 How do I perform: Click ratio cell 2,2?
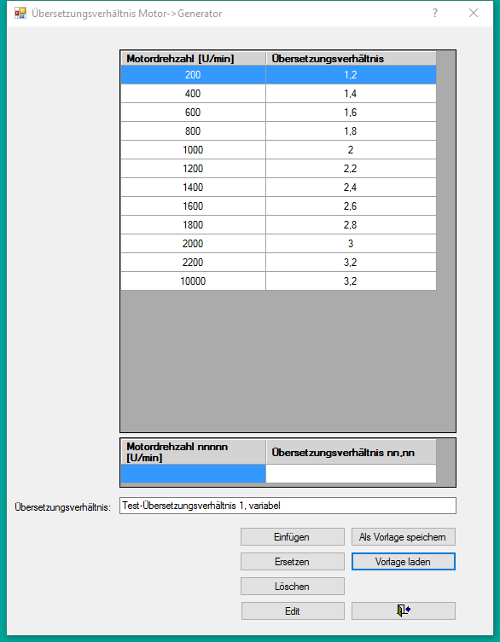(x=351, y=169)
